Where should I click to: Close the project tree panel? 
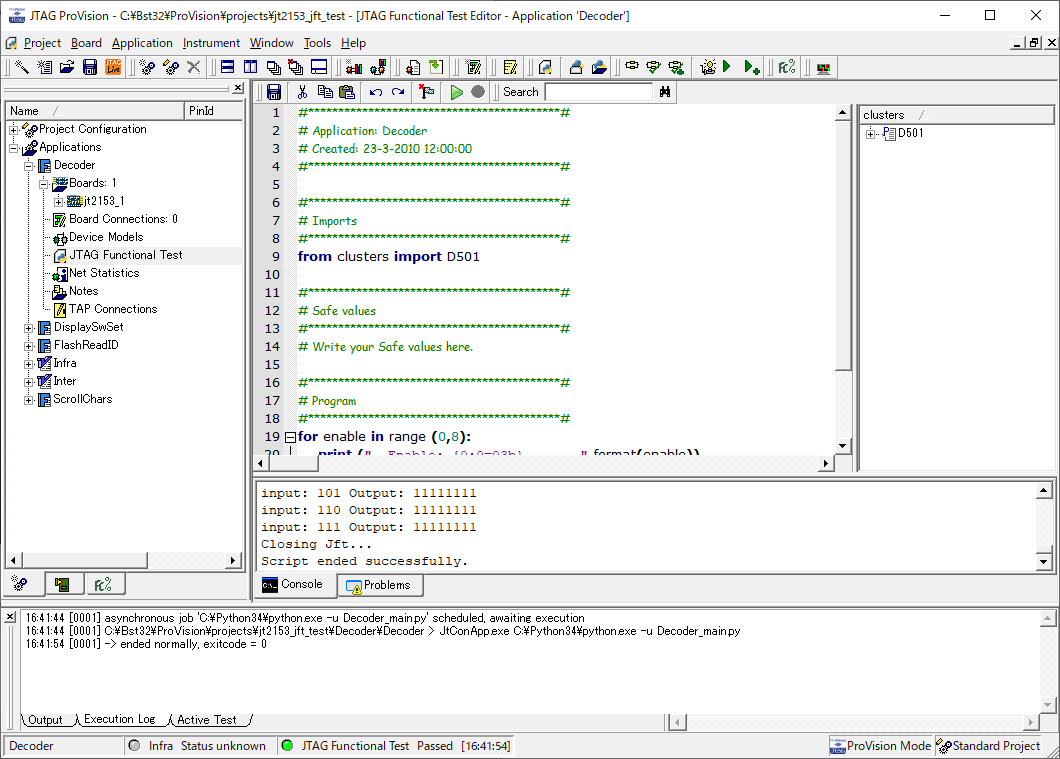coord(238,88)
